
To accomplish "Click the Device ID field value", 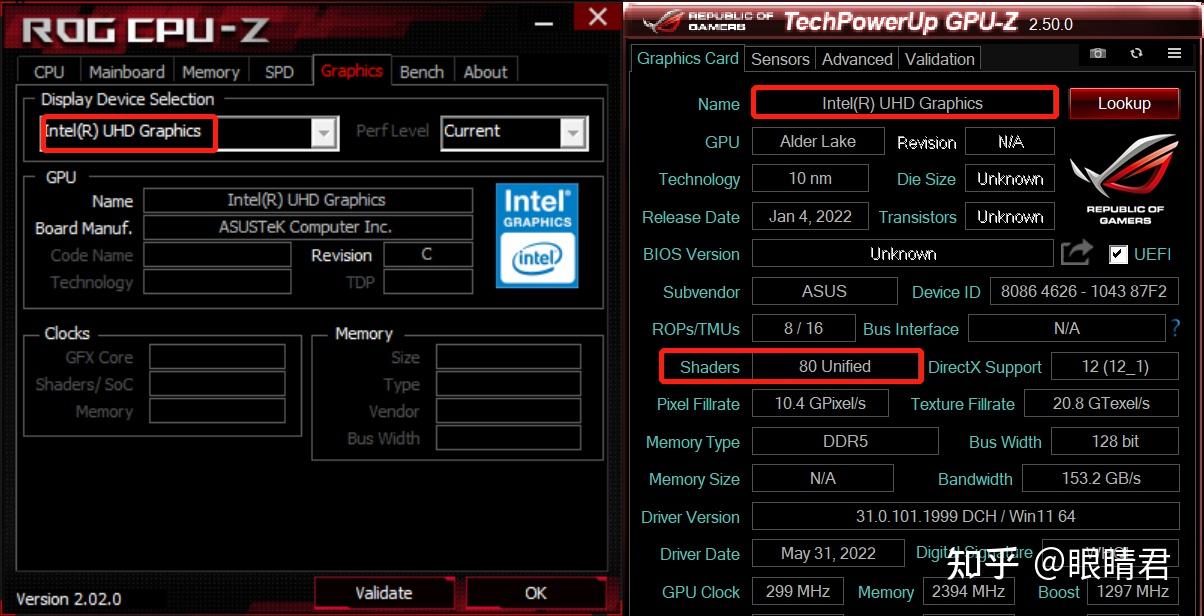I will click(x=1083, y=291).
